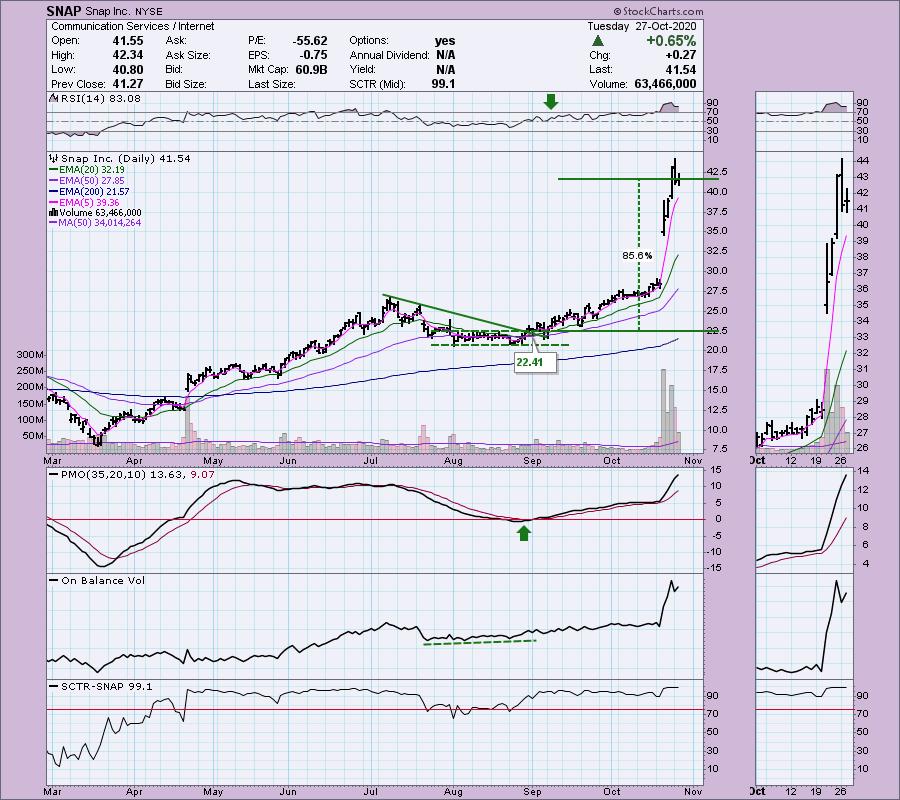The image size is (900, 800).
Task: Click the header Volume value 63,466,000
Action: pyautogui.click(x=665, y=84)
